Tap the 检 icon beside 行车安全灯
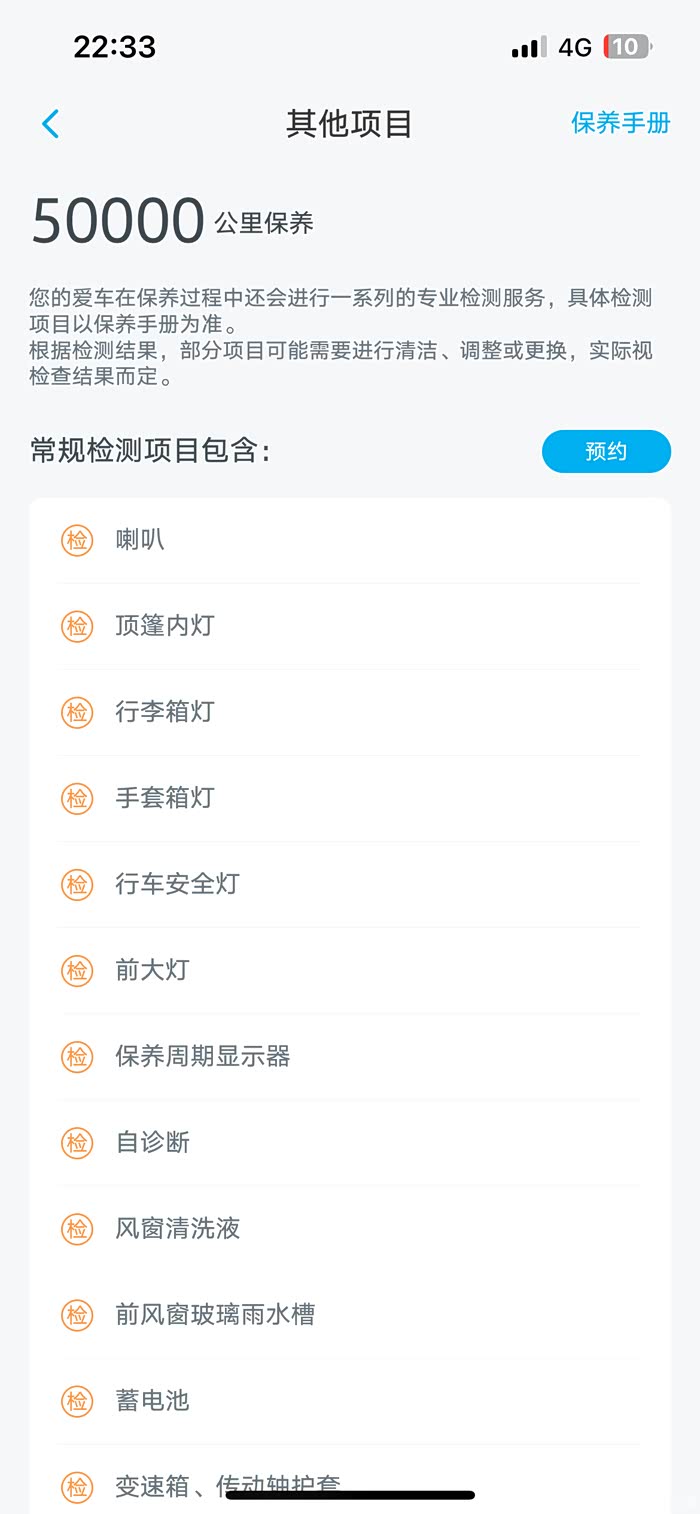700x1514 pixels. [77, 884]
